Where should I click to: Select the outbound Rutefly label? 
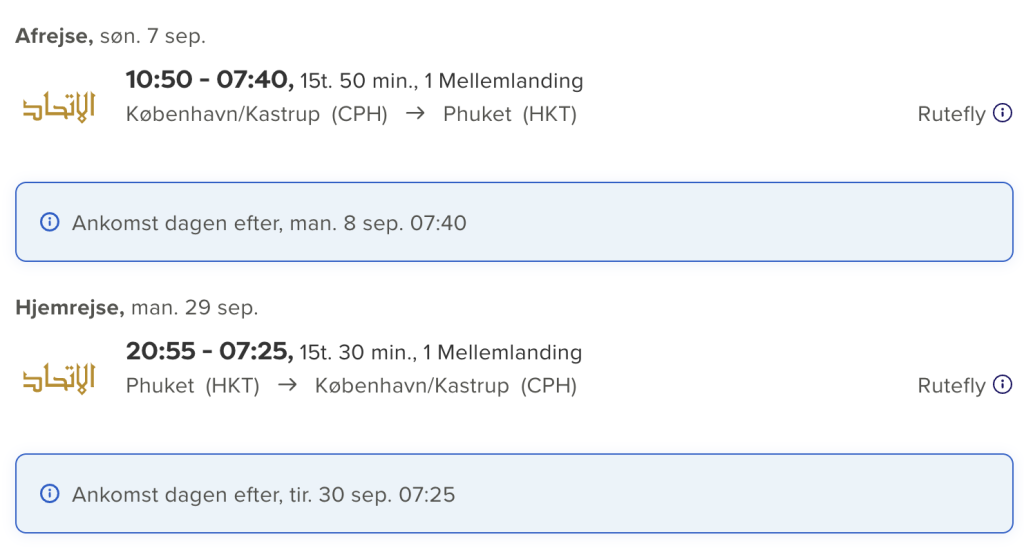951,114
